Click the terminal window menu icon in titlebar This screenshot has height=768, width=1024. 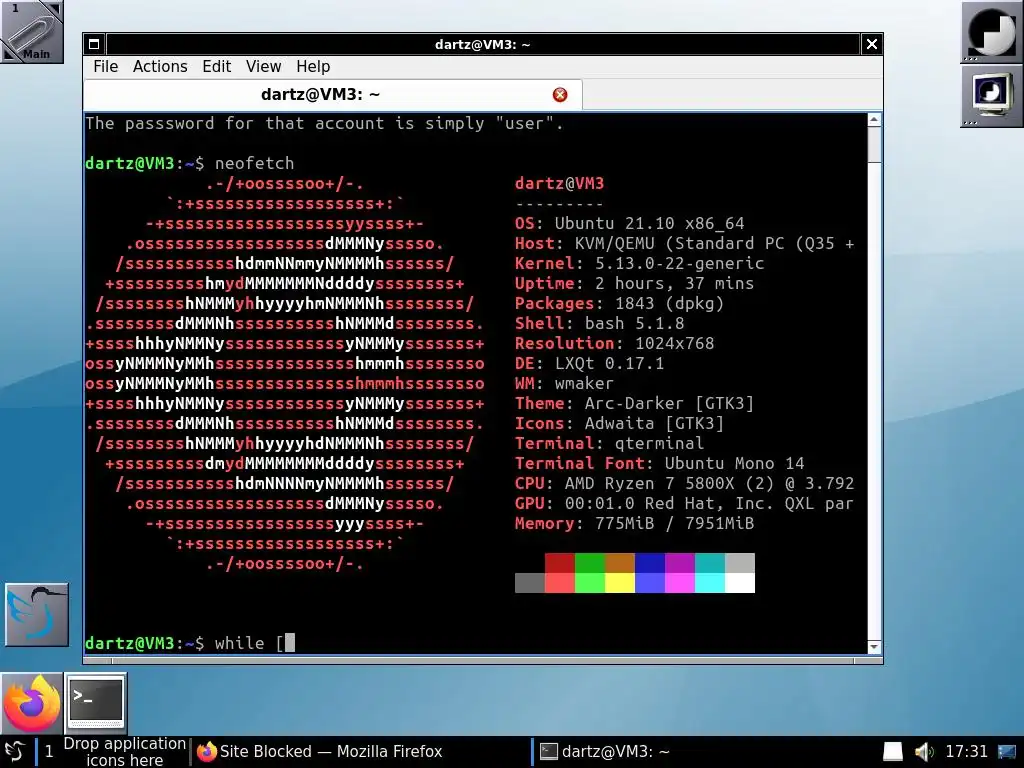pos(94,44)
